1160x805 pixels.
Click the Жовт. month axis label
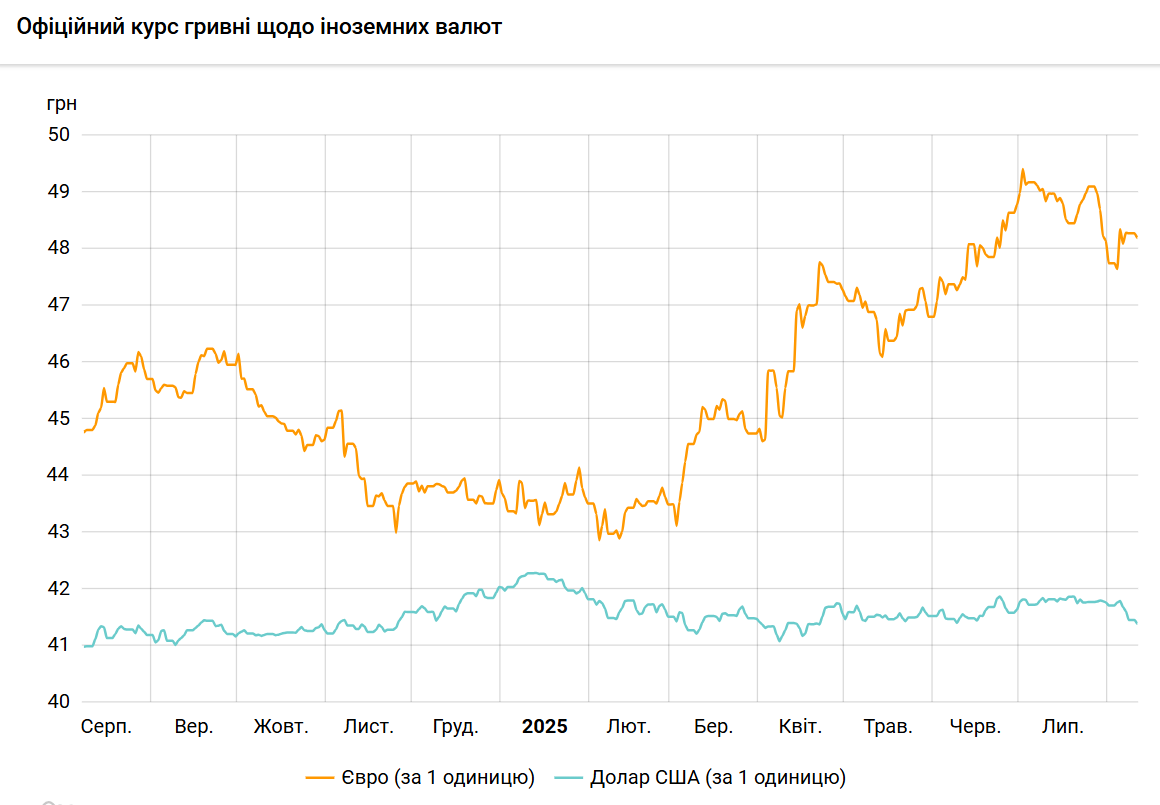[281, 727]
